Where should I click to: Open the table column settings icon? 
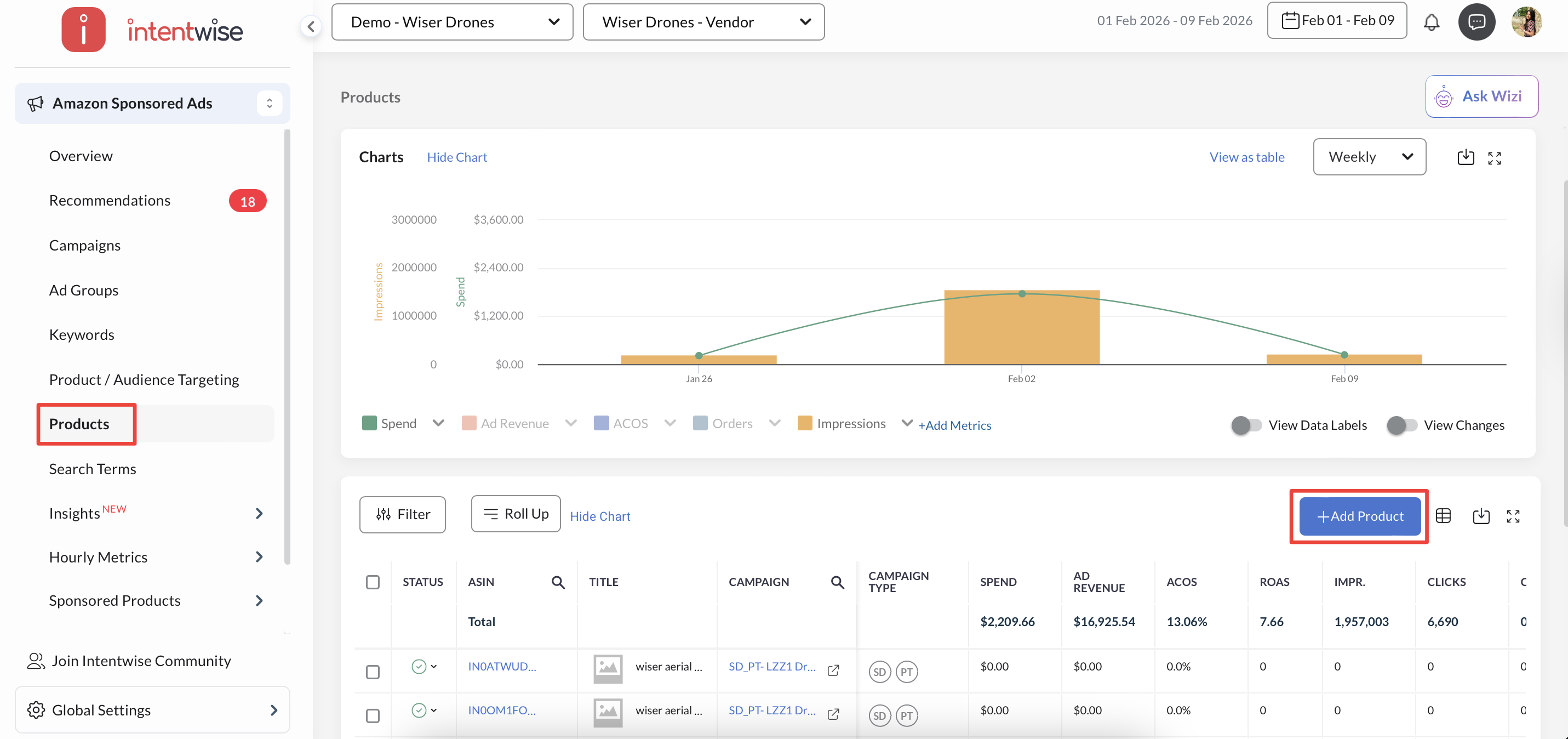coord(1443,516)
